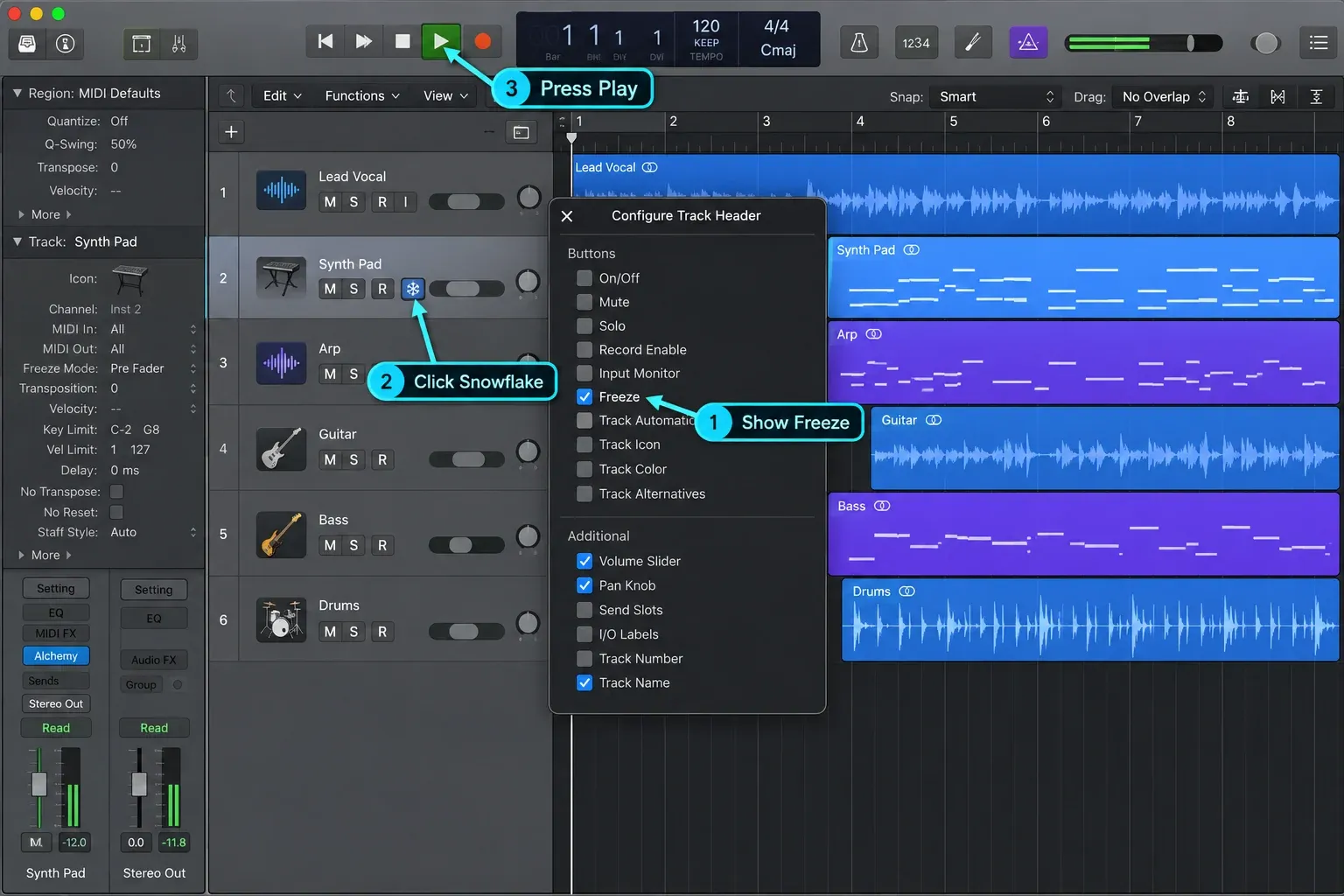1344x896 pixels.
Task: Start recording with the red Record button
Action: click(x=482, y=41)
